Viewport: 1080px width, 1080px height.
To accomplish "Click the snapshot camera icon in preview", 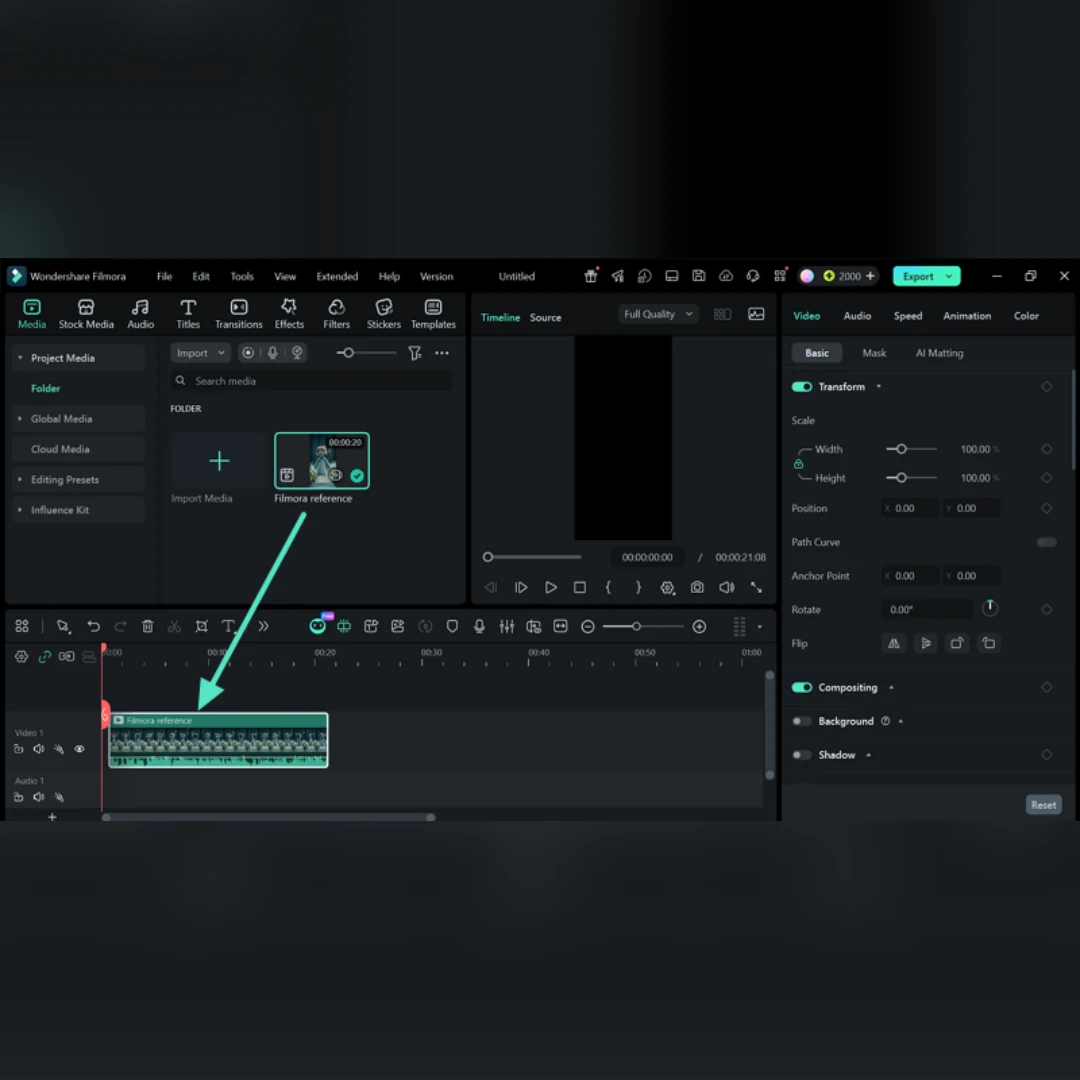I will coord(697,588).
